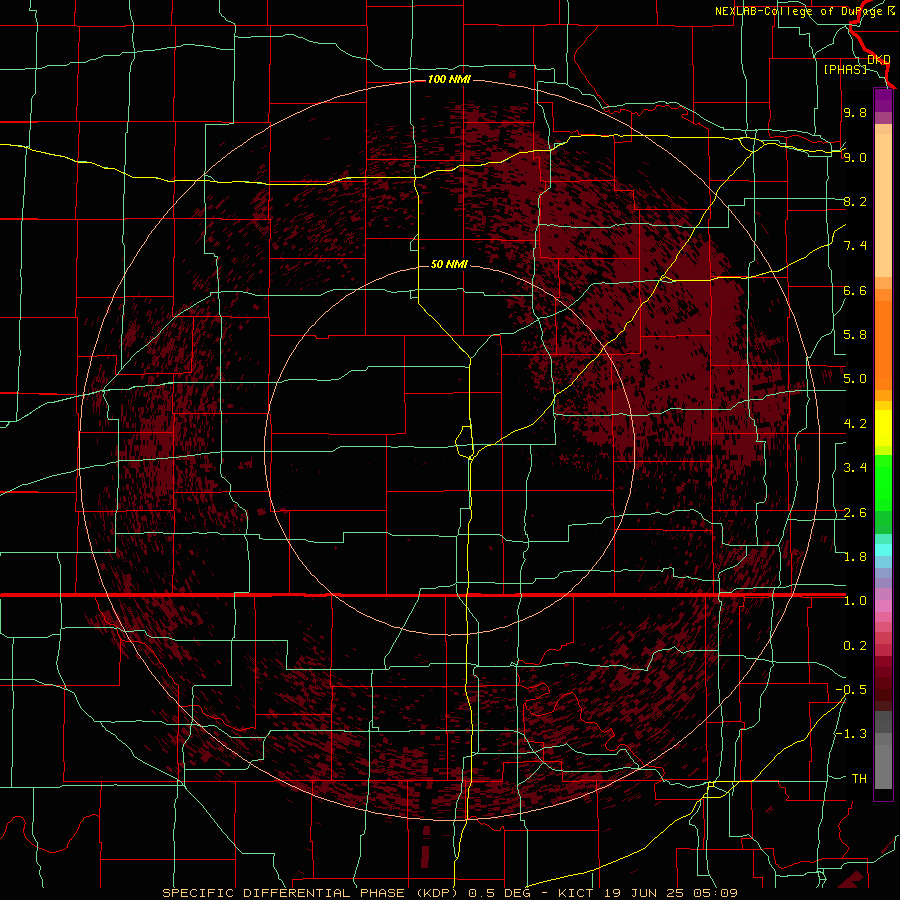Viewport: 900px width, 900px height.
Task: Click the 5.8 legend value
Action: click(x=855, y=335)
